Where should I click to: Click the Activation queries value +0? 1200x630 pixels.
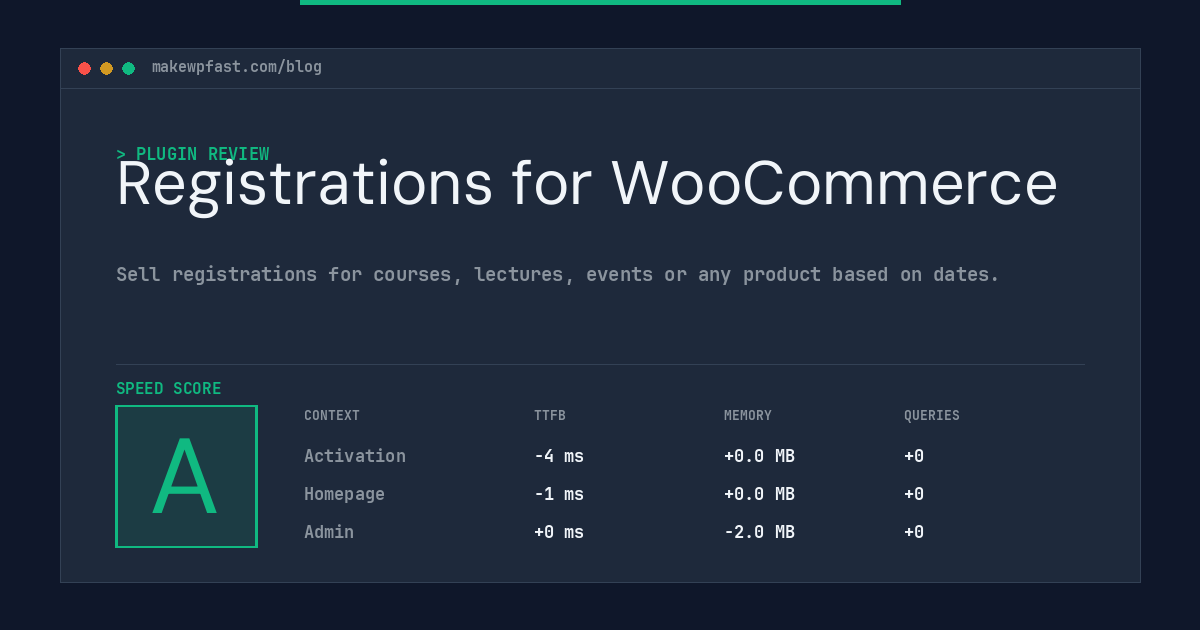pos(914,456)
